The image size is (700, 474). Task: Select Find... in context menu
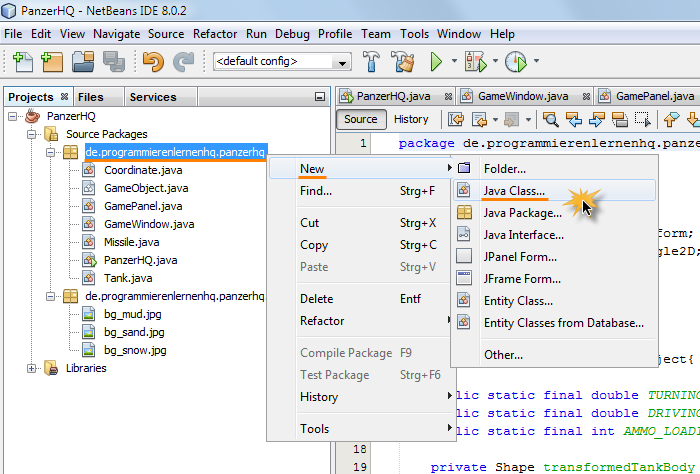361,191
